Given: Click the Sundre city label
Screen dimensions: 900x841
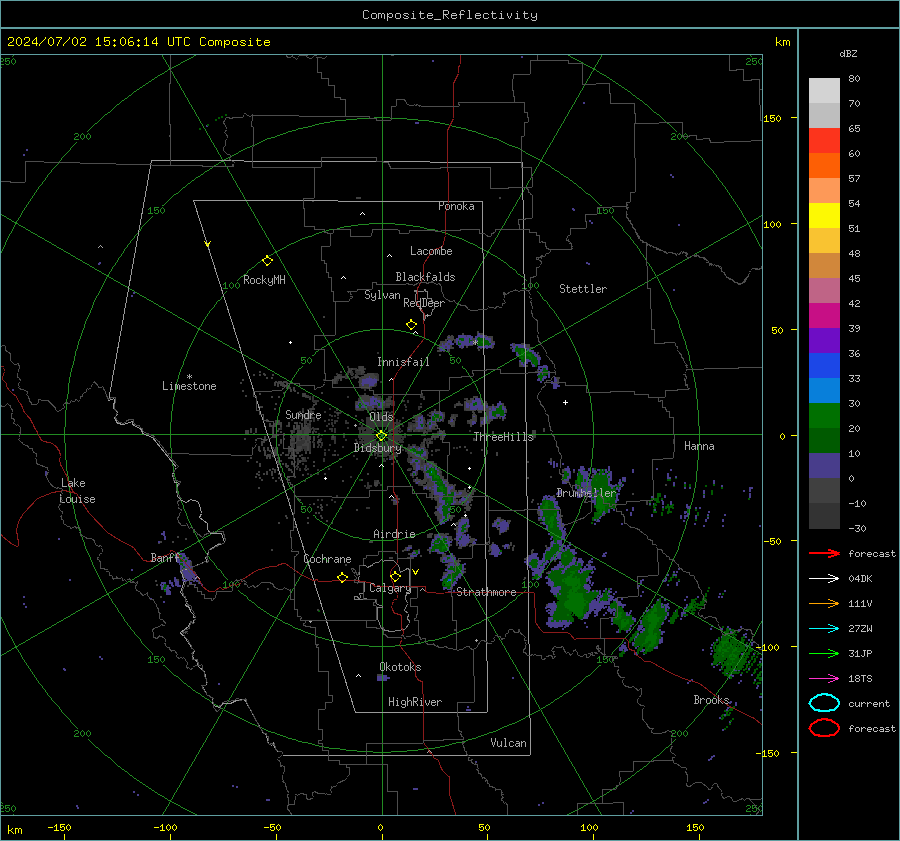Looking at the screenshot, I should click(x=303, y=414).
